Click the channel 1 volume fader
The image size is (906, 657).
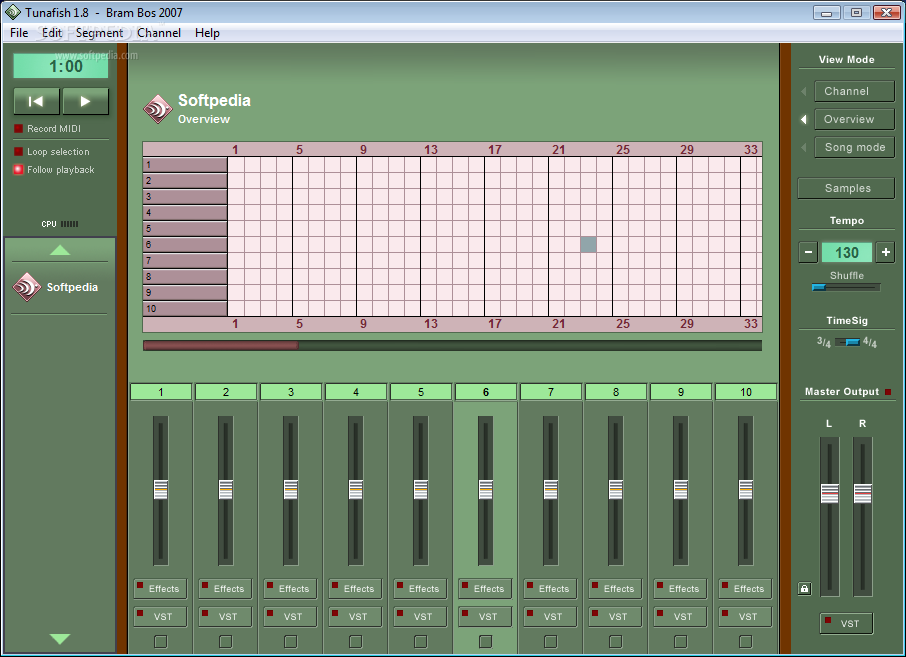[161, 489]
